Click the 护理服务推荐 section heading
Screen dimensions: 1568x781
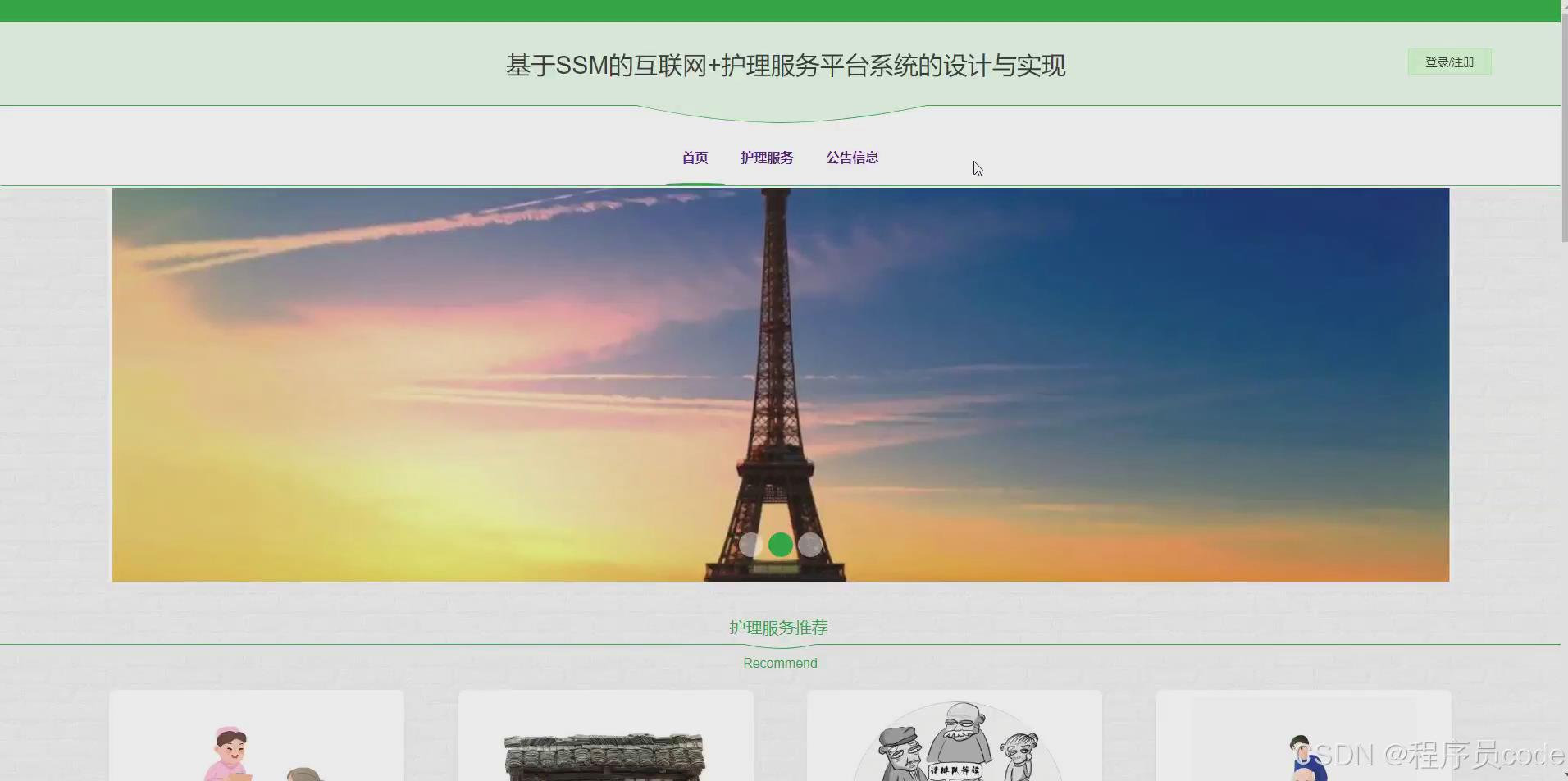click(779, 628)
